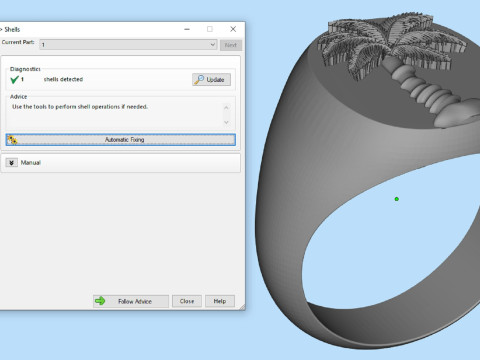480x360 pixels.
Task: Click the Follow Advice button
Action: (131, 301)
